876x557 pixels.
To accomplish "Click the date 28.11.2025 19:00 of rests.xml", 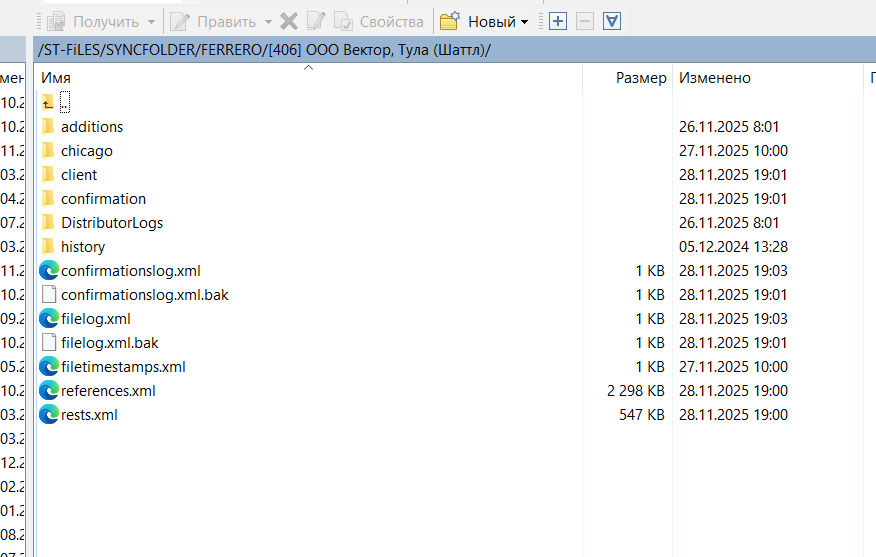I will pyautogui.click(x=733, y=415).
